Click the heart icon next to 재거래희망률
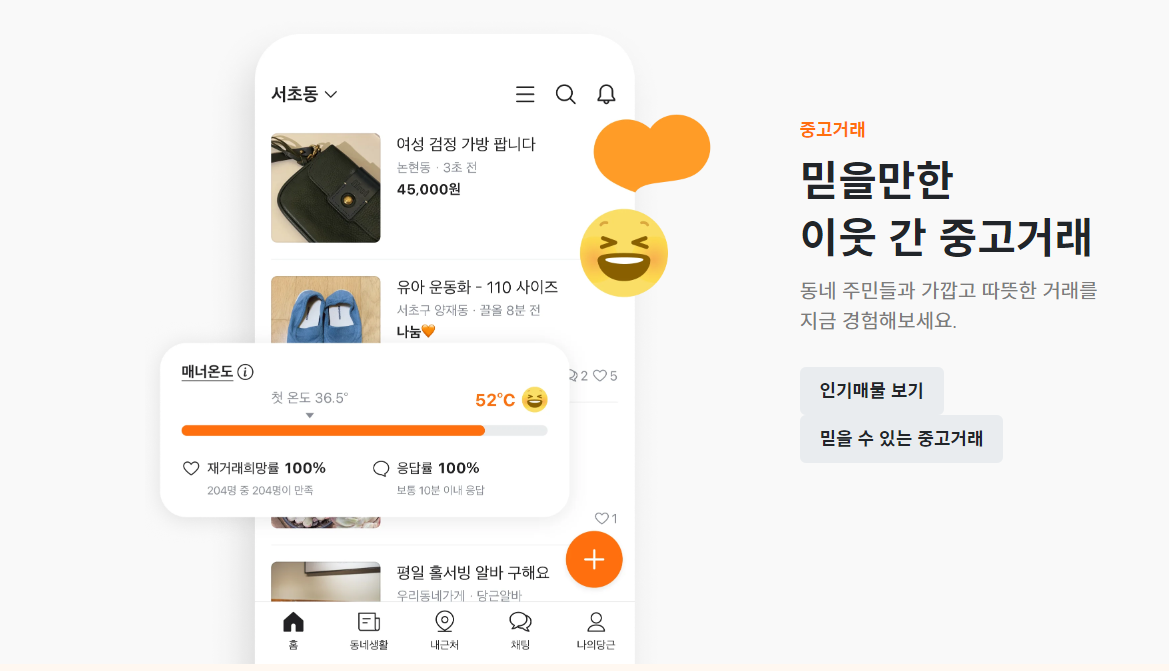The image size is (1169, 671). pos(191,468)
